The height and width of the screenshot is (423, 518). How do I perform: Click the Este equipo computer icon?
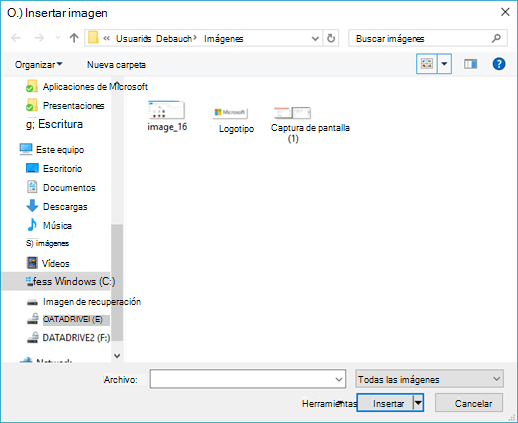point(26,149)
